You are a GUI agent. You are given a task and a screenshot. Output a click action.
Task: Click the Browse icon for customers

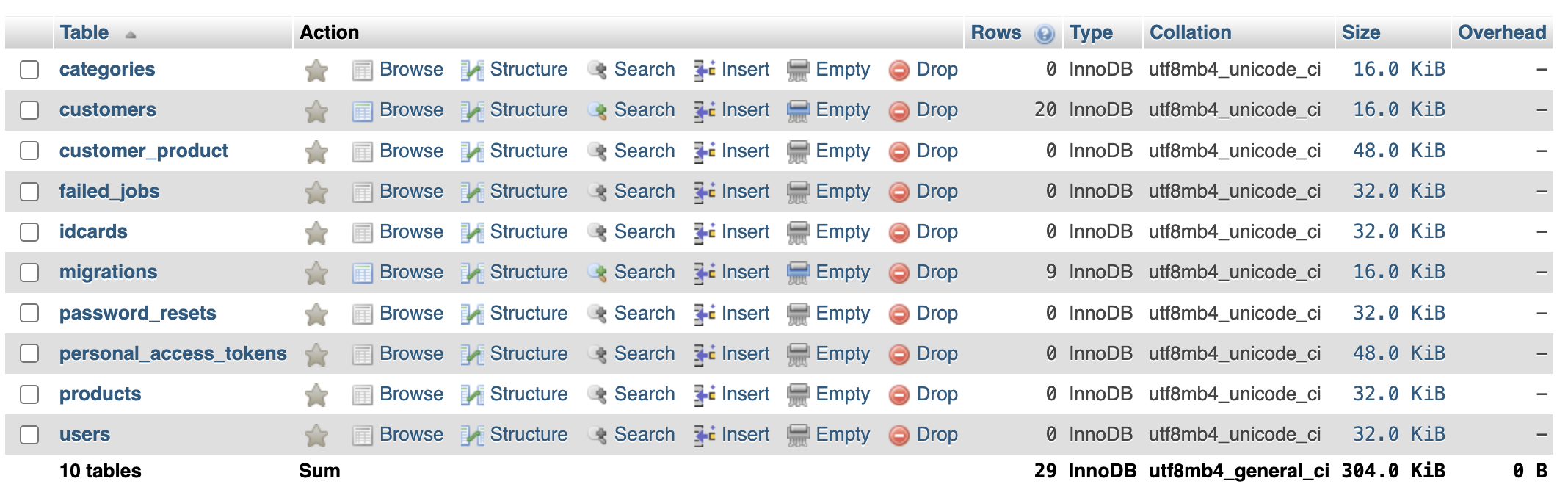pyautogui.click(x=362, y=111)
